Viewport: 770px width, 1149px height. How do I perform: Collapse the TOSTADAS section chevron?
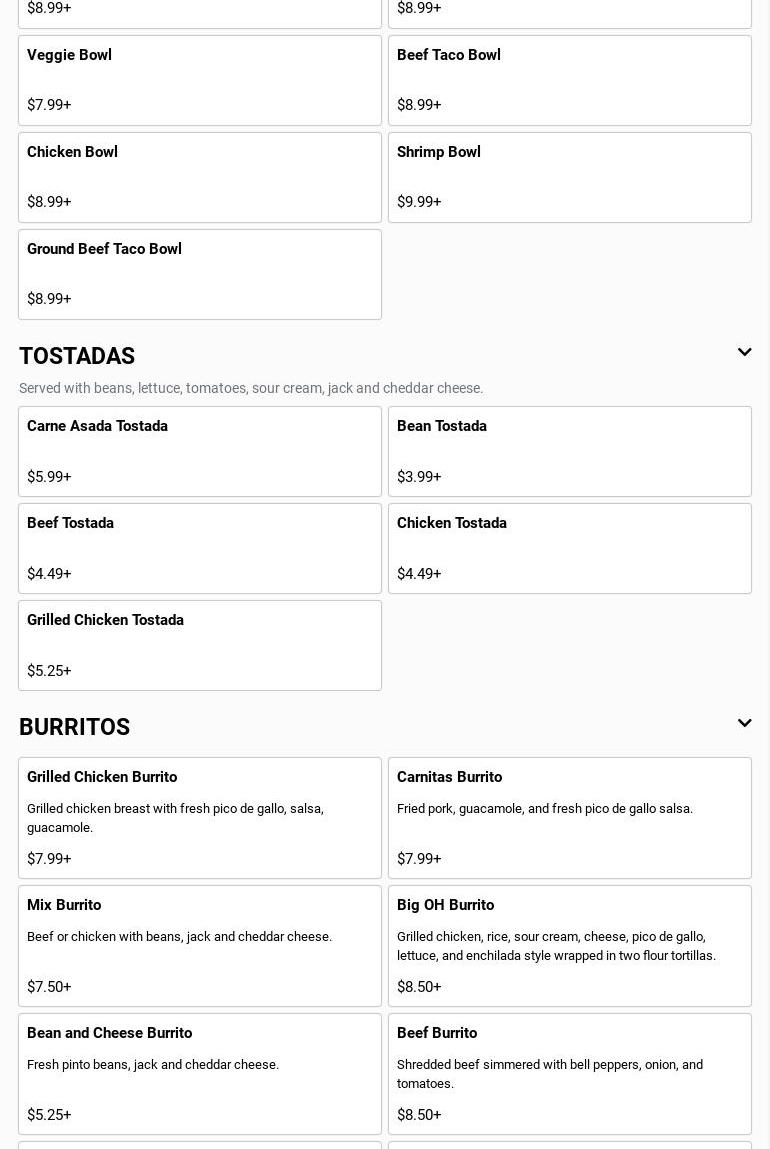(744, 353)
